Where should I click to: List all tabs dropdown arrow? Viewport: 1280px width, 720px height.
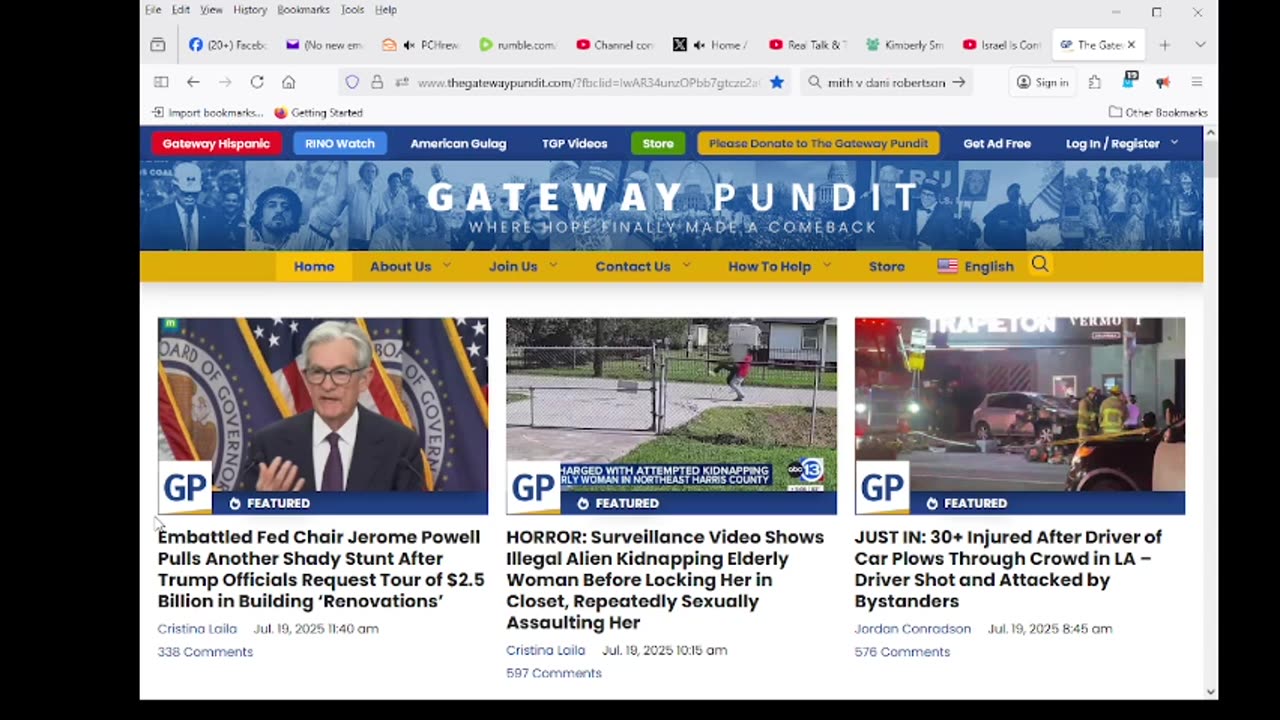pos(1200,45)
